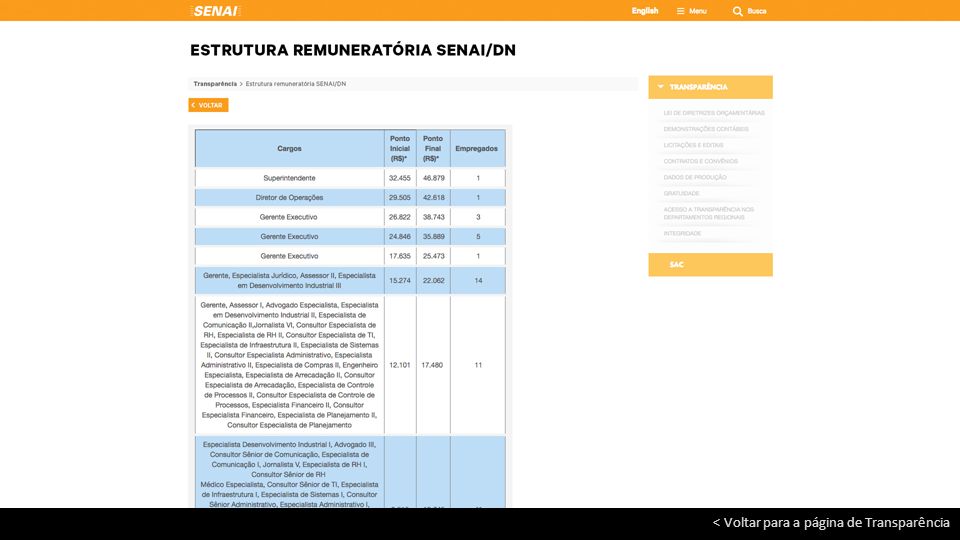Open 'Integridade' sidebar item

click(682, 233)
